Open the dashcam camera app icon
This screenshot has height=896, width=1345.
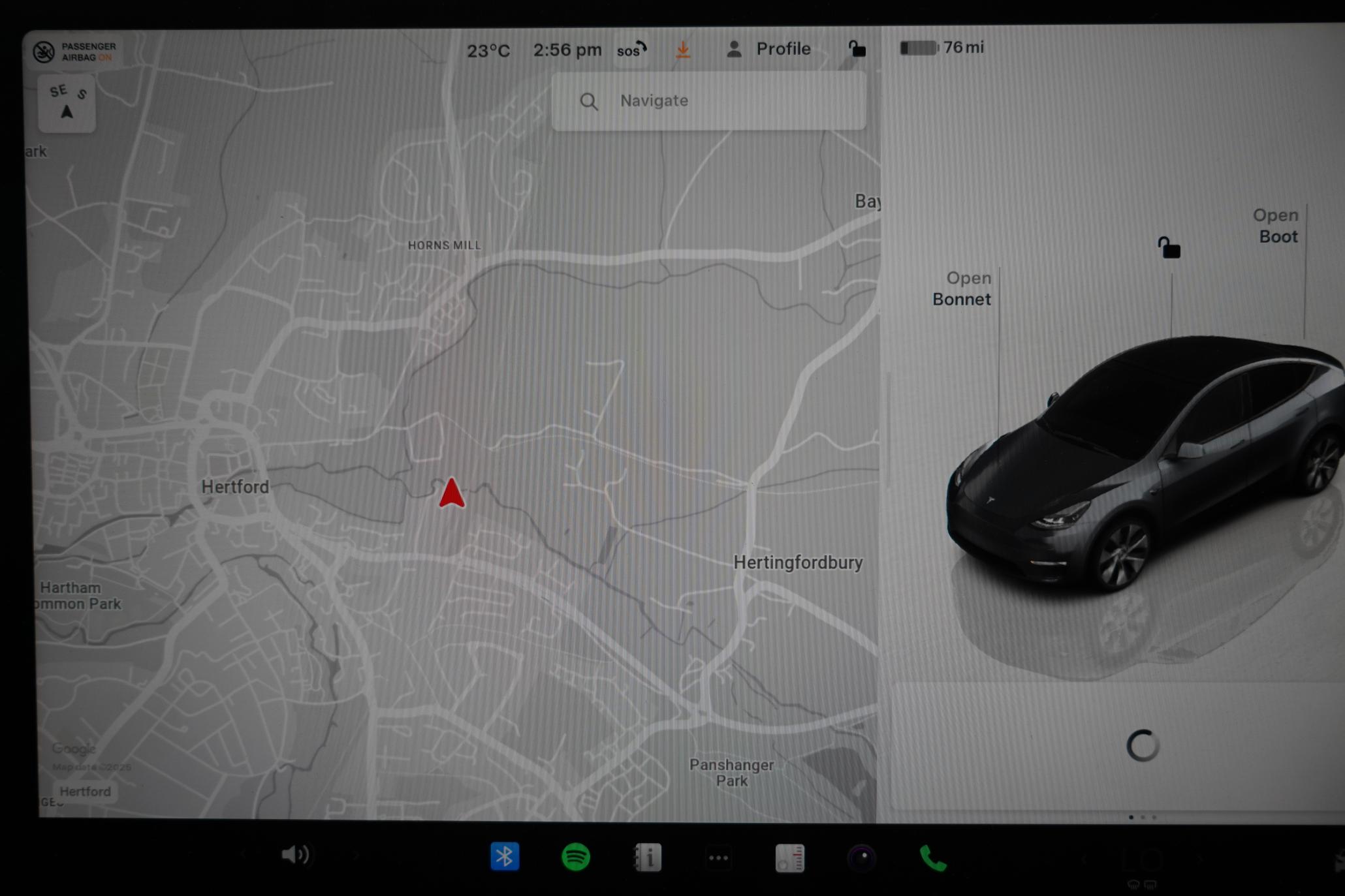pos(862,857)
